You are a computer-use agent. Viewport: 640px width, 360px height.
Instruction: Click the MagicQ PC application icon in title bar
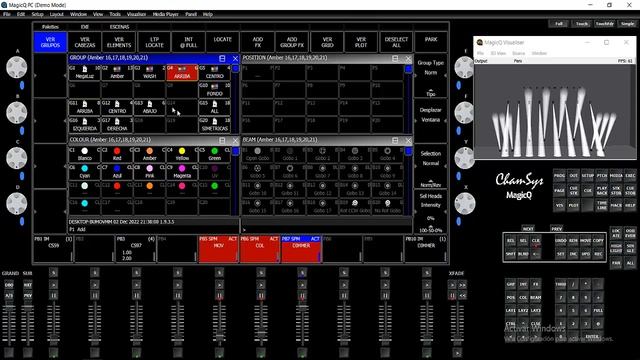tap(4, 5)
